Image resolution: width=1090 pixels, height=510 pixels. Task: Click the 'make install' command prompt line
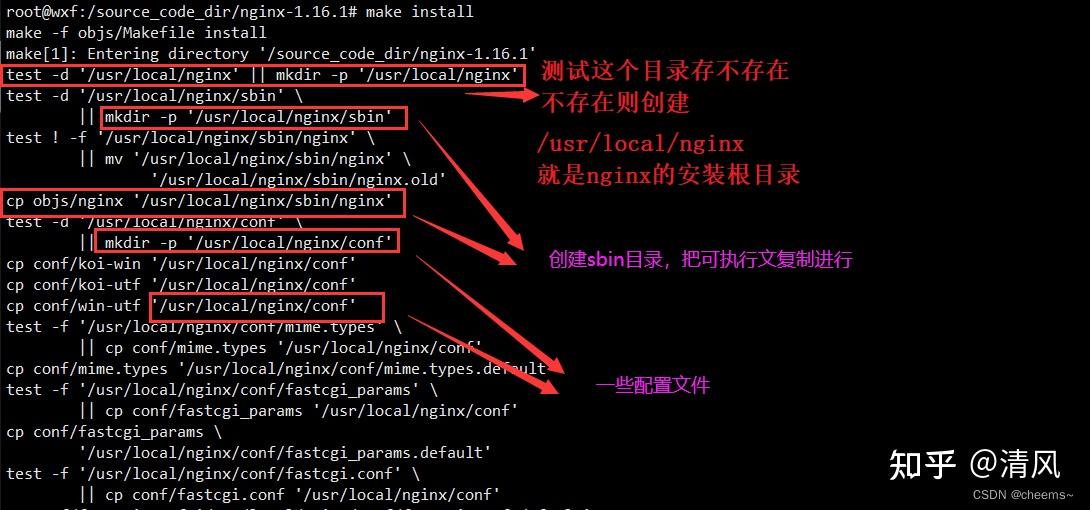(x=240, y=12)
